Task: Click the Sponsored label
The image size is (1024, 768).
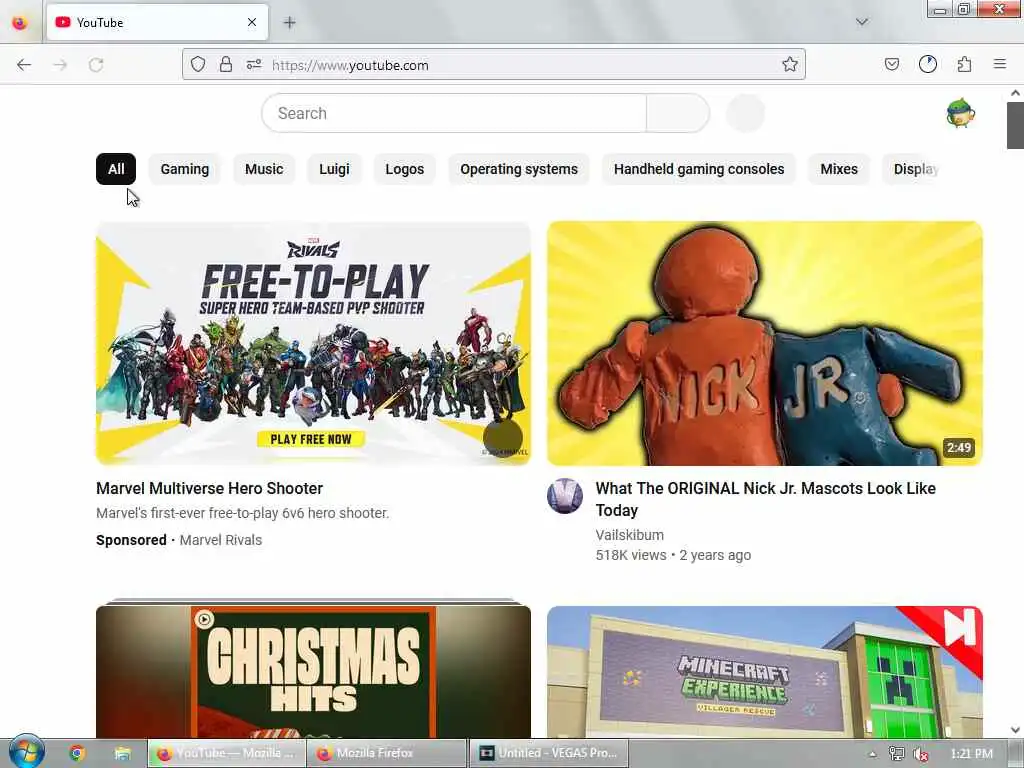Action: coord(131,540)
